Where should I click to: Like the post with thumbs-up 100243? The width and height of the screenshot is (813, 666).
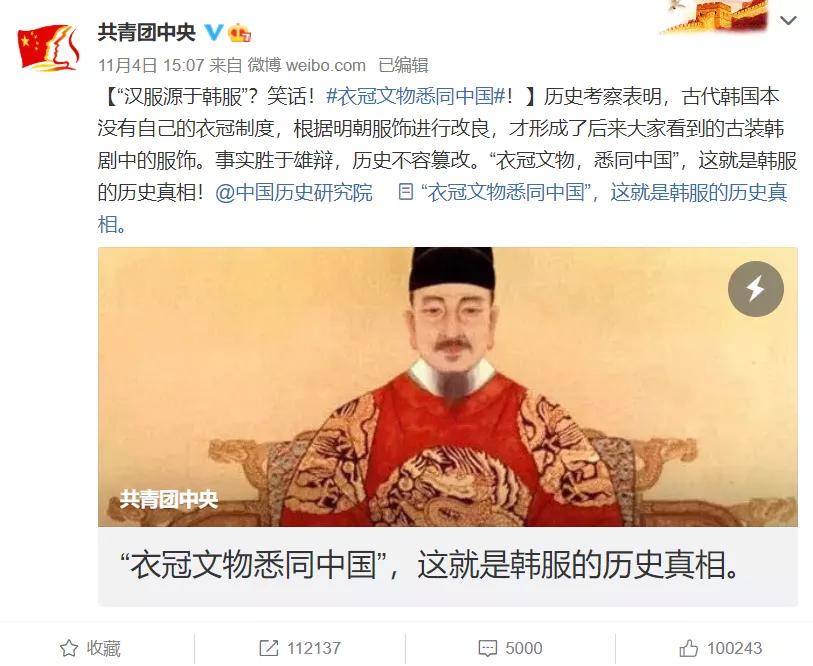[x=689, y=648]
